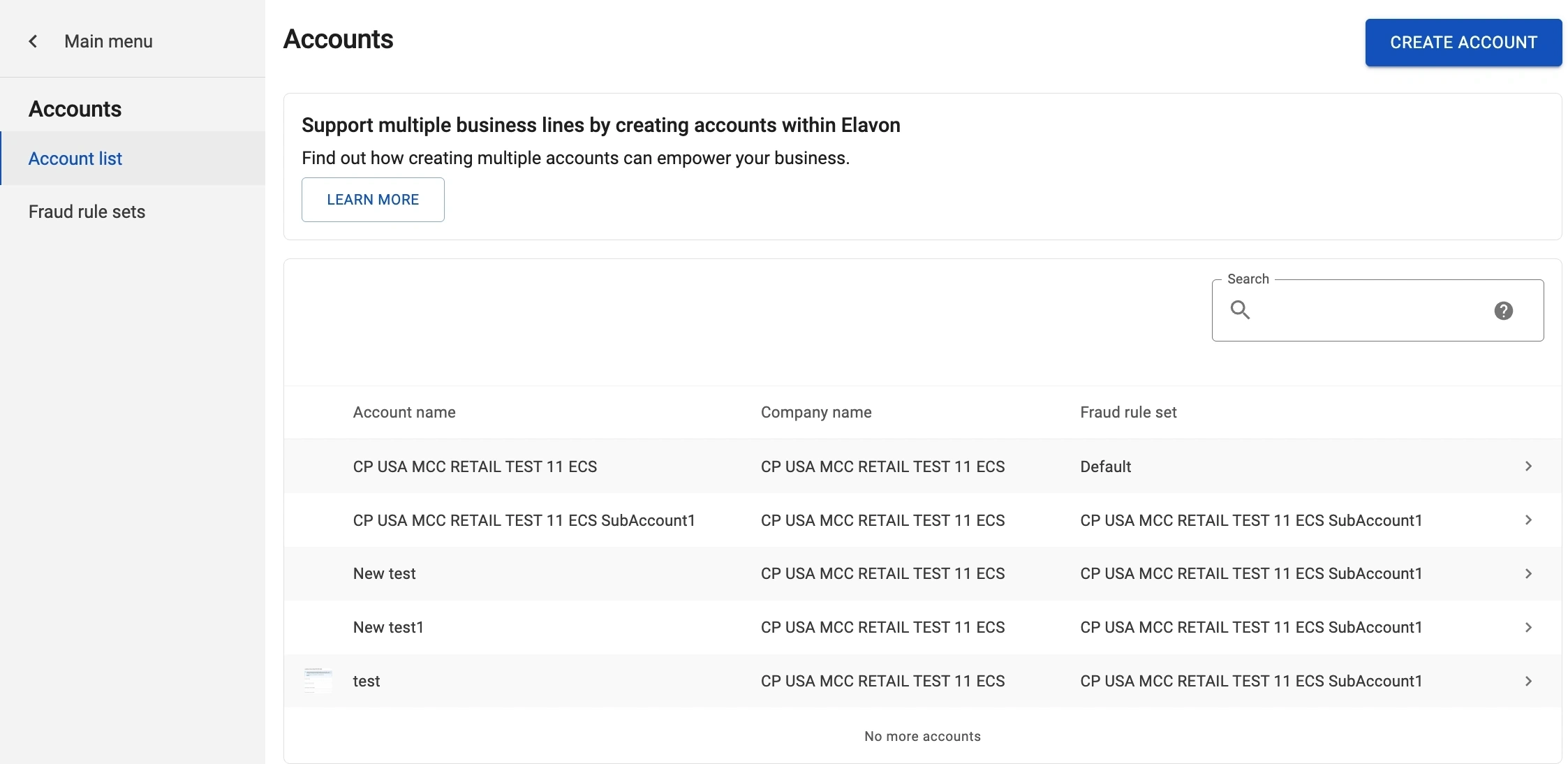Click the chevron on the test row
The width and height of the screenshot is (1568, 764).
1528,681
